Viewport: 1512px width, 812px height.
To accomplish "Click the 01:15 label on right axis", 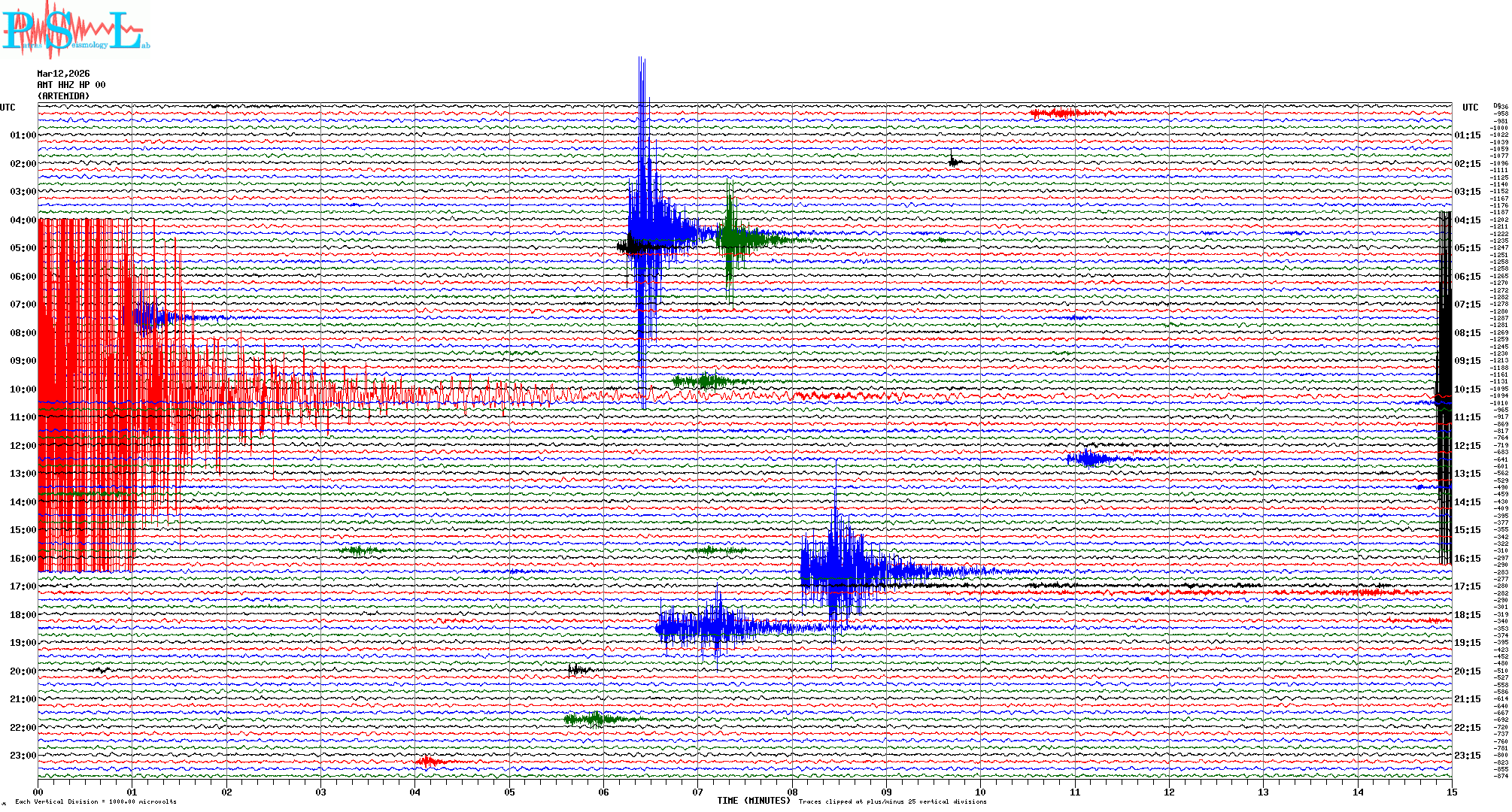I will tap(1468, 135).
